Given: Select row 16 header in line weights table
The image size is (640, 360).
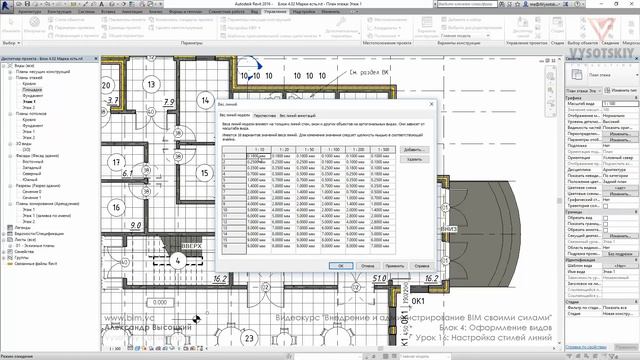Looking at the screenshot, I should [x=234, y=247].
